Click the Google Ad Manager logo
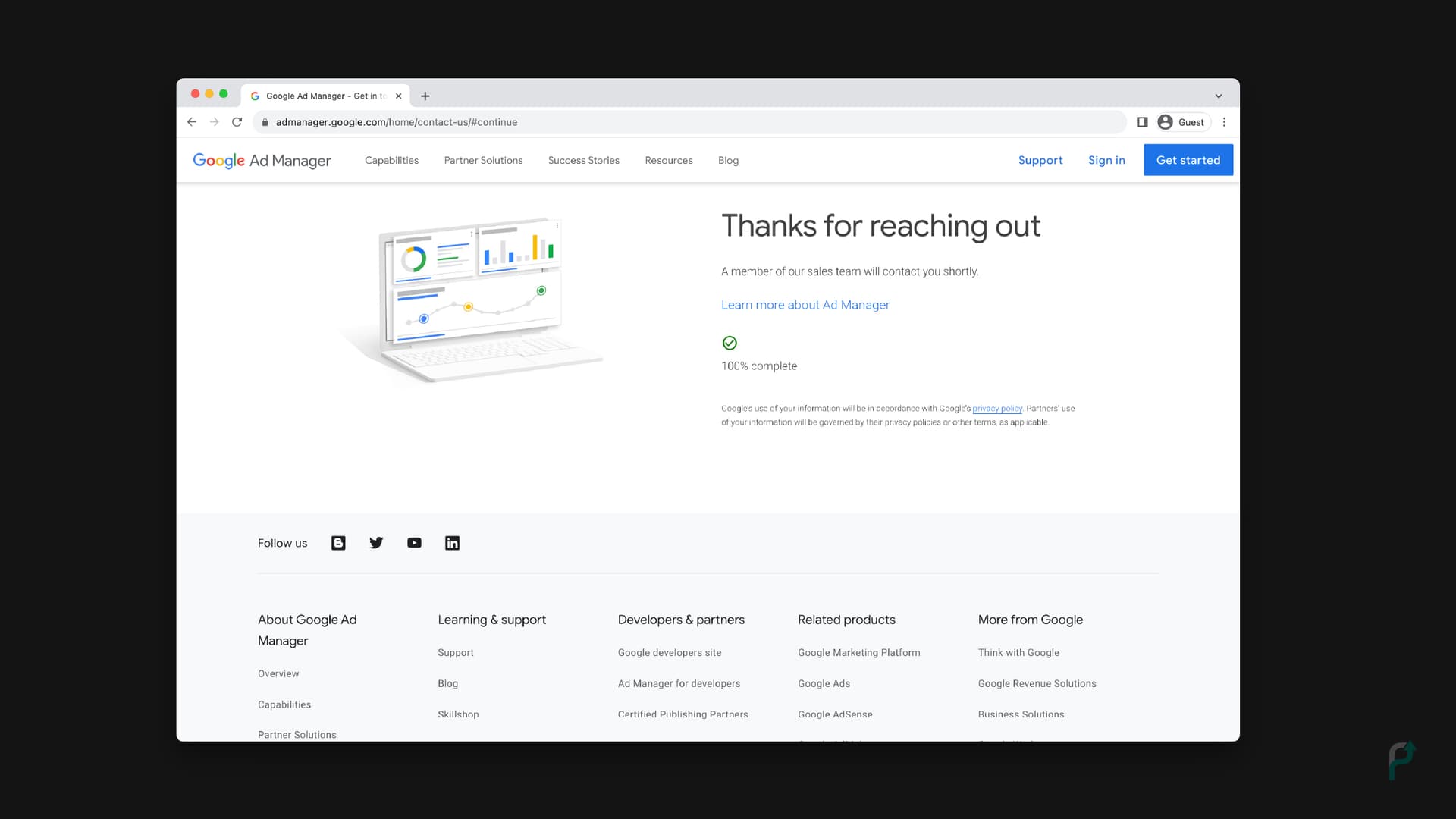The width and height of the screenshot is (1456, 819). pos(262,161)
